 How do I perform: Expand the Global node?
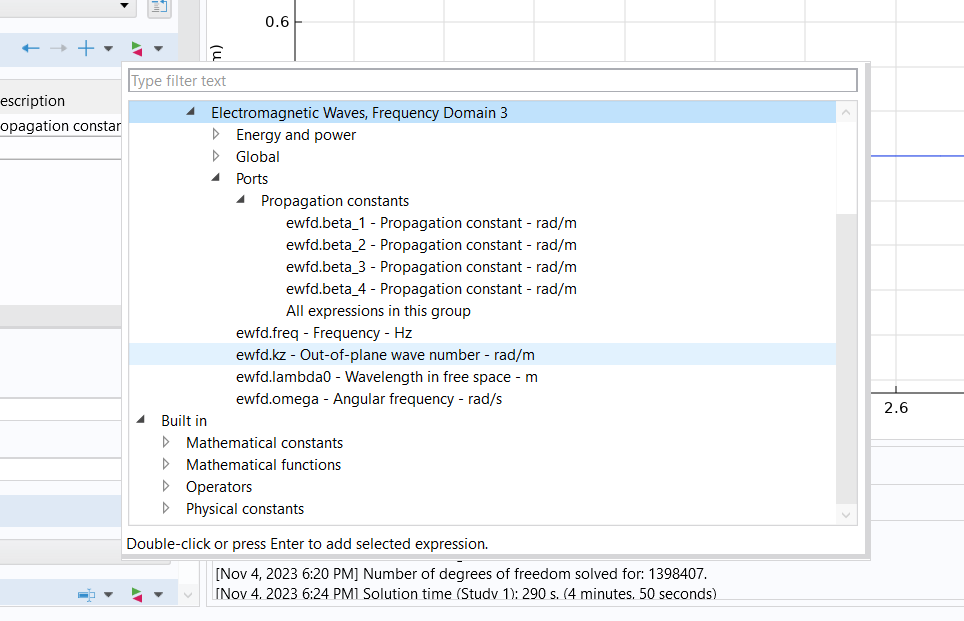coord(216,156)
